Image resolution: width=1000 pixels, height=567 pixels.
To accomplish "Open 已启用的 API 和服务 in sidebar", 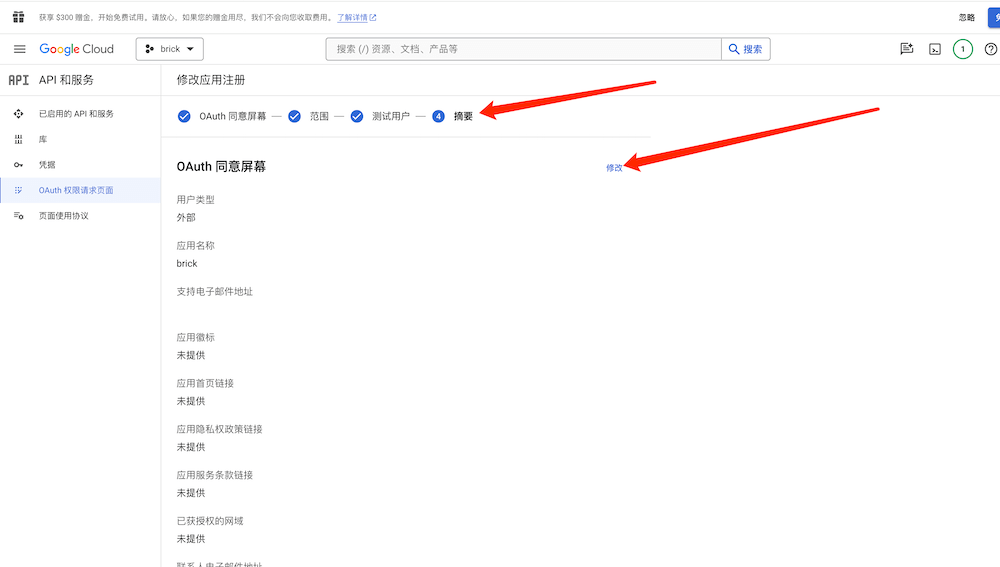I will coord(76,114).
